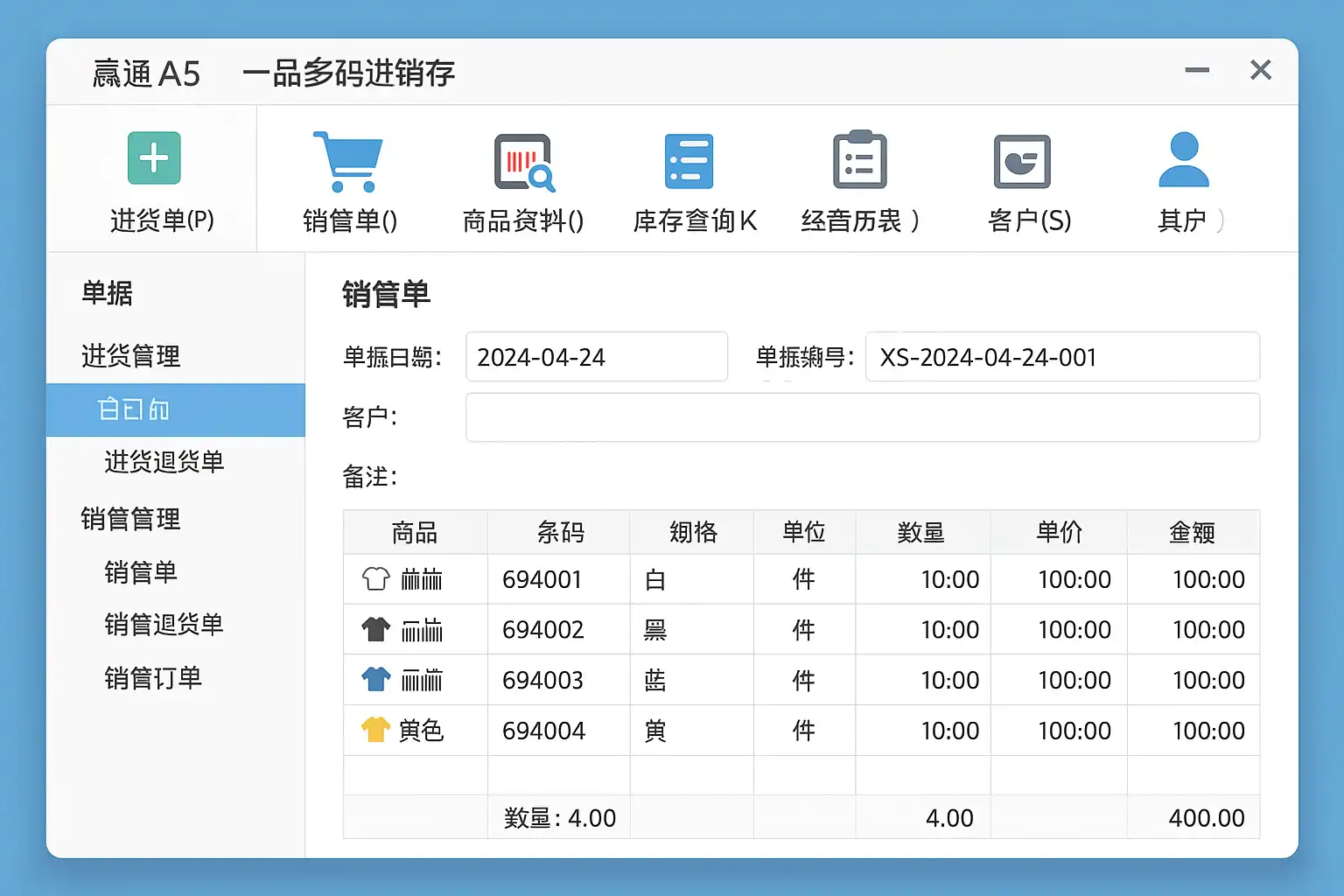Open 商品资料 barcode search icon
This screenshot has width=1344, height=896.
[523, 162]
